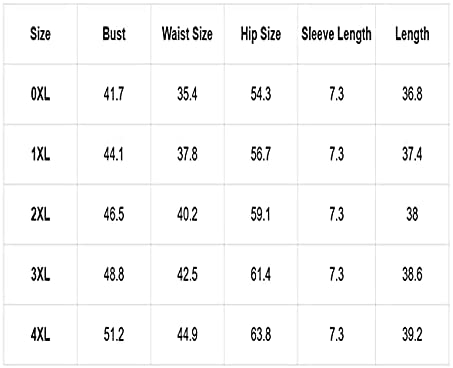Select the Length column header
The height and width of the screenshot is (368, 453).
412,34
